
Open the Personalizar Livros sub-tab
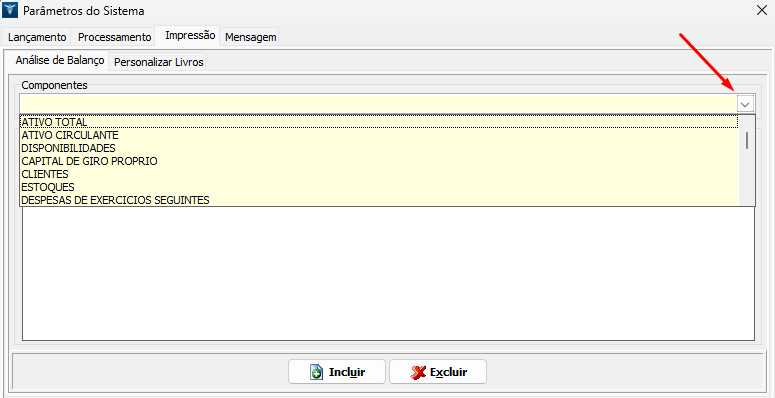click(x=158, y=63)
